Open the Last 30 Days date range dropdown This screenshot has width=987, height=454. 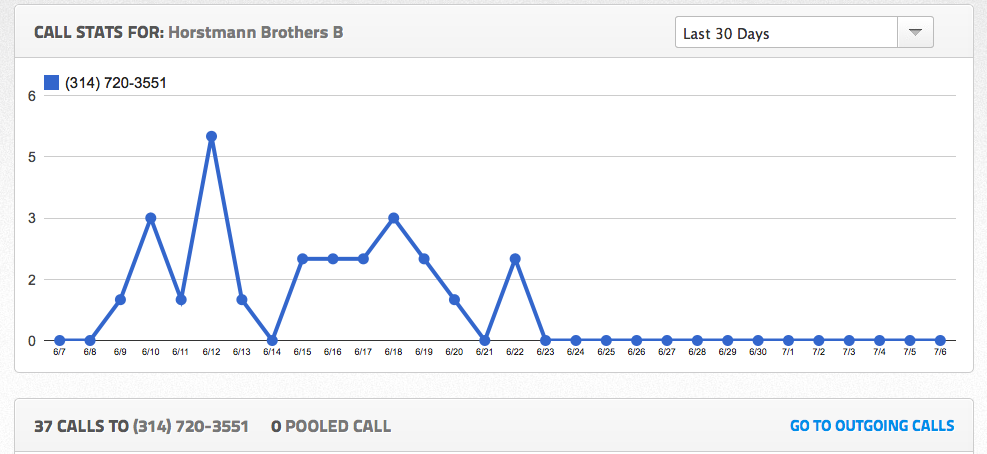click(788, 33)
